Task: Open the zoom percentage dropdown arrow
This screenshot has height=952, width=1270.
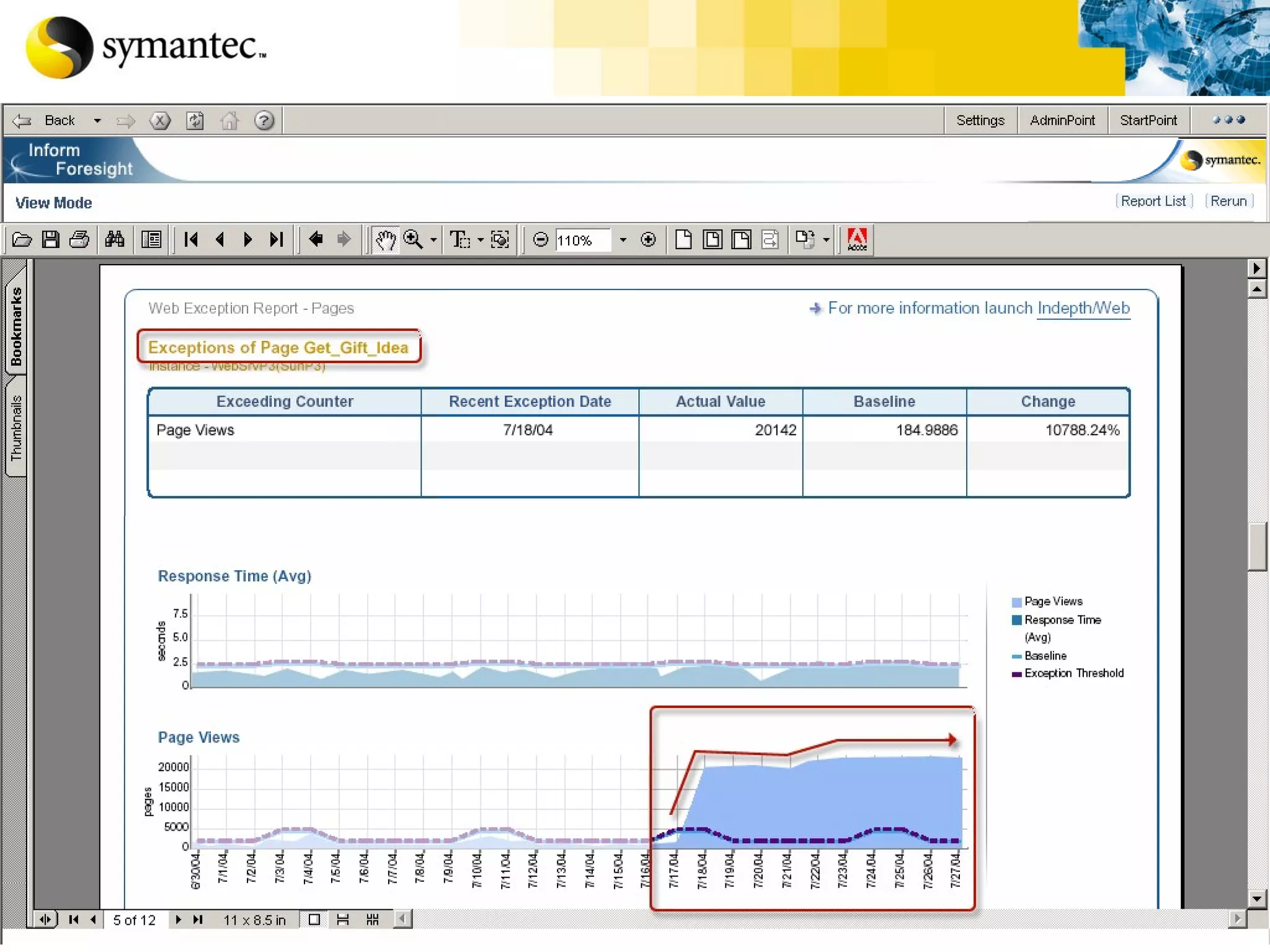Action: (x=623, y=240)
